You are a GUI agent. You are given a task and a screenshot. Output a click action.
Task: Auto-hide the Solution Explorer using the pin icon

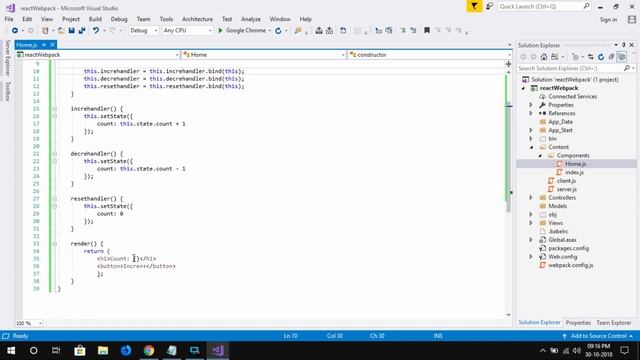(624, 45)
